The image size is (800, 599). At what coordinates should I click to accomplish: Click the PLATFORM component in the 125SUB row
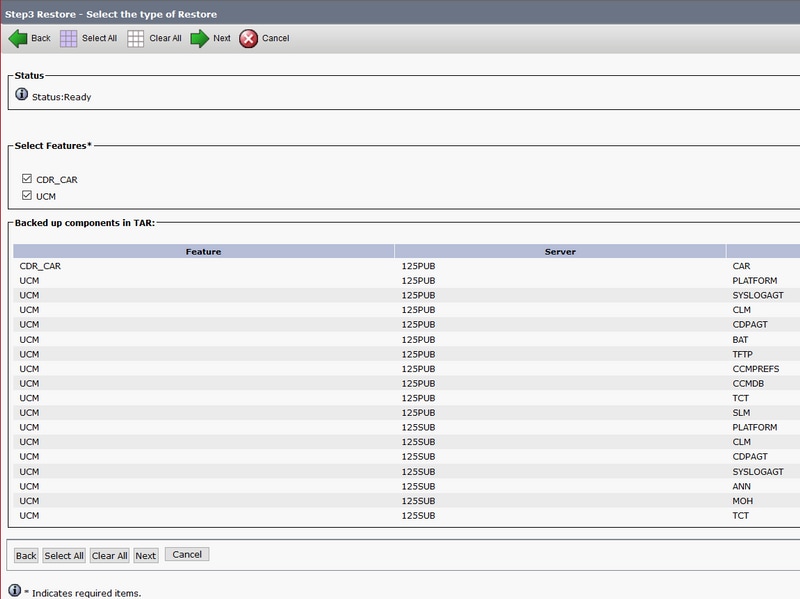tap(755, 428)
